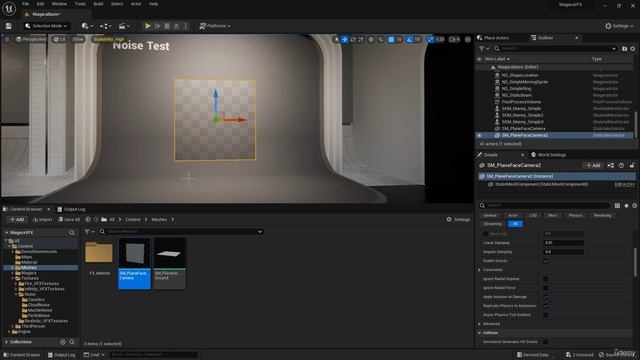Toggle surface snapping icon in viewport
640x360 pixels.
coord(380,39)
